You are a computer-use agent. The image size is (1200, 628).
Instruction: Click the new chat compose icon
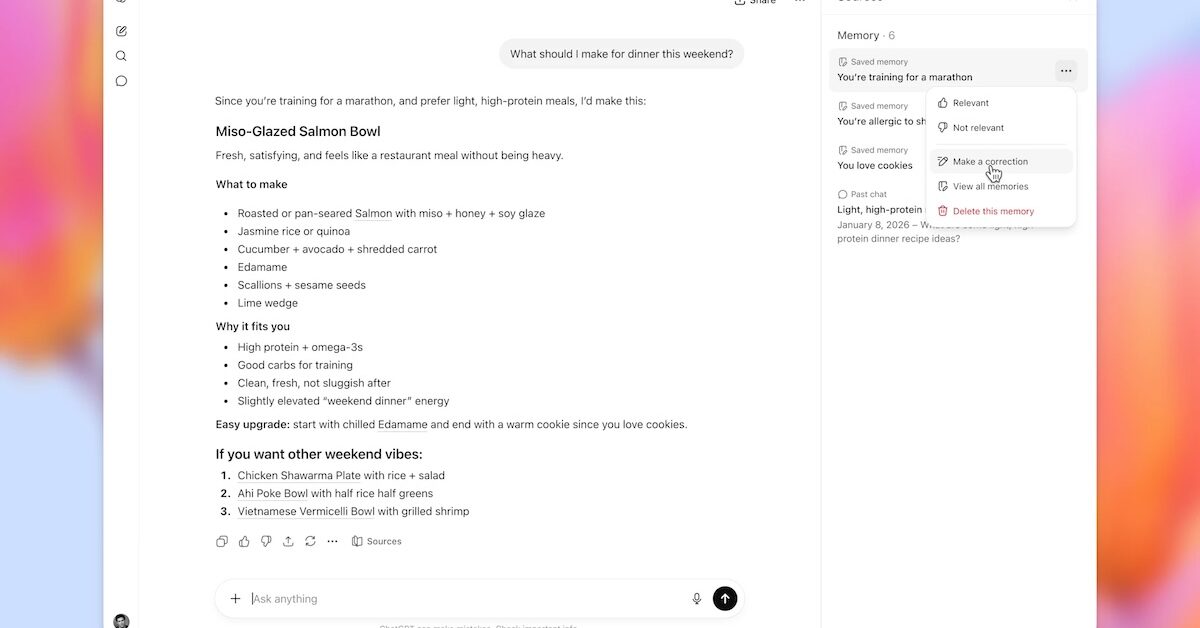tap(121, 31)
